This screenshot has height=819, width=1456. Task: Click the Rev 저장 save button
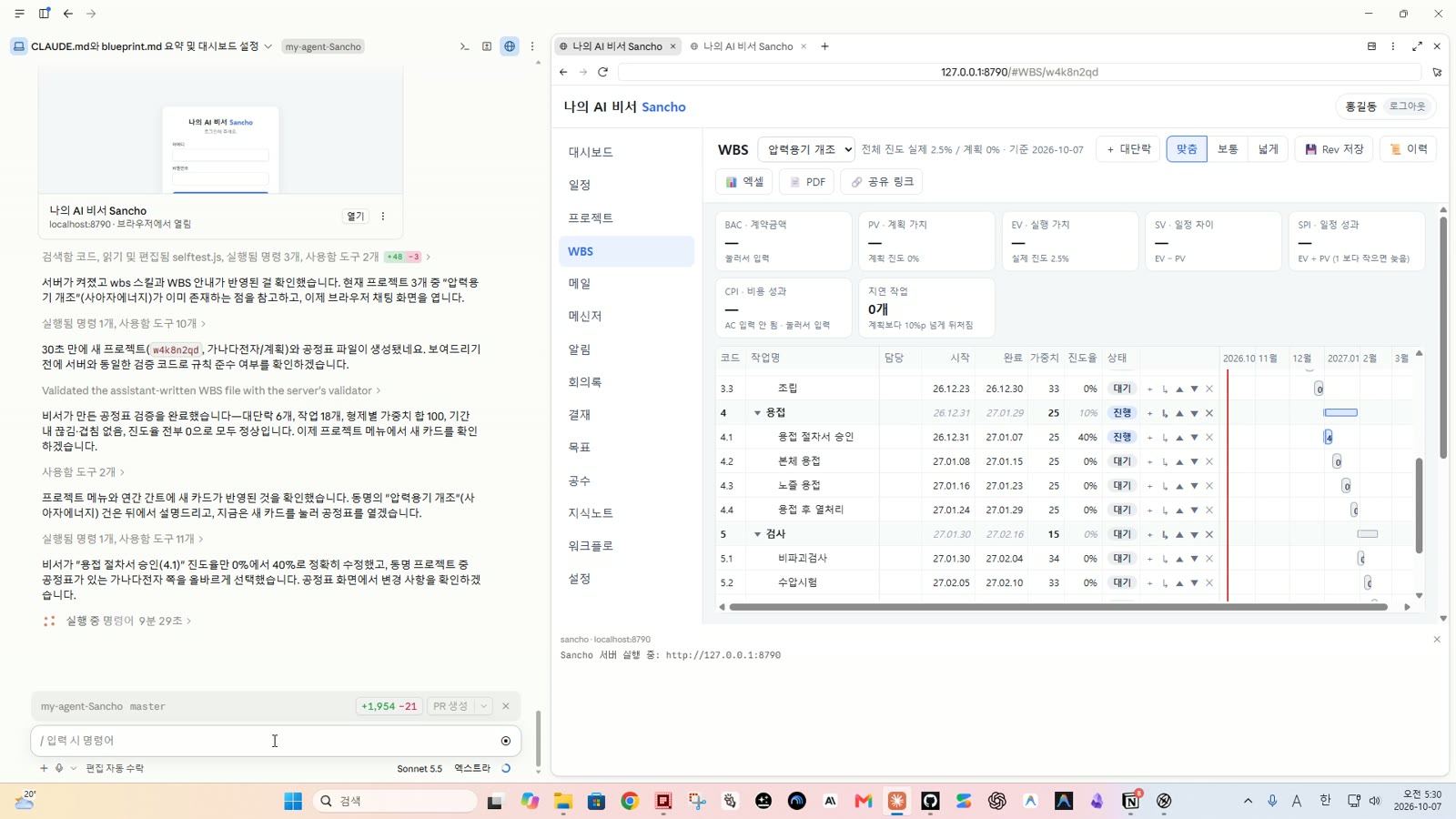pyautogui.click(x=1334, y=149)
